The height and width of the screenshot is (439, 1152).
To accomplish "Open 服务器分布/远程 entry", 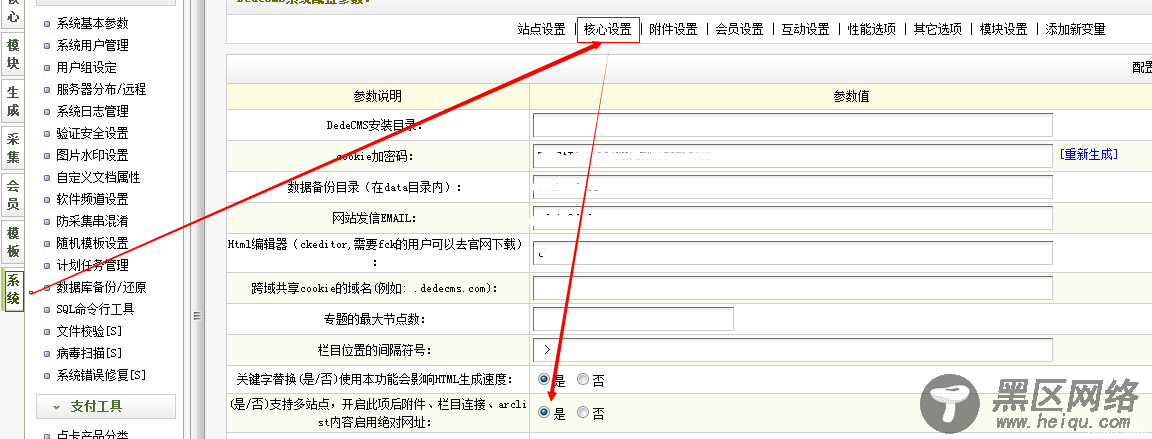I will coord(101,90).
